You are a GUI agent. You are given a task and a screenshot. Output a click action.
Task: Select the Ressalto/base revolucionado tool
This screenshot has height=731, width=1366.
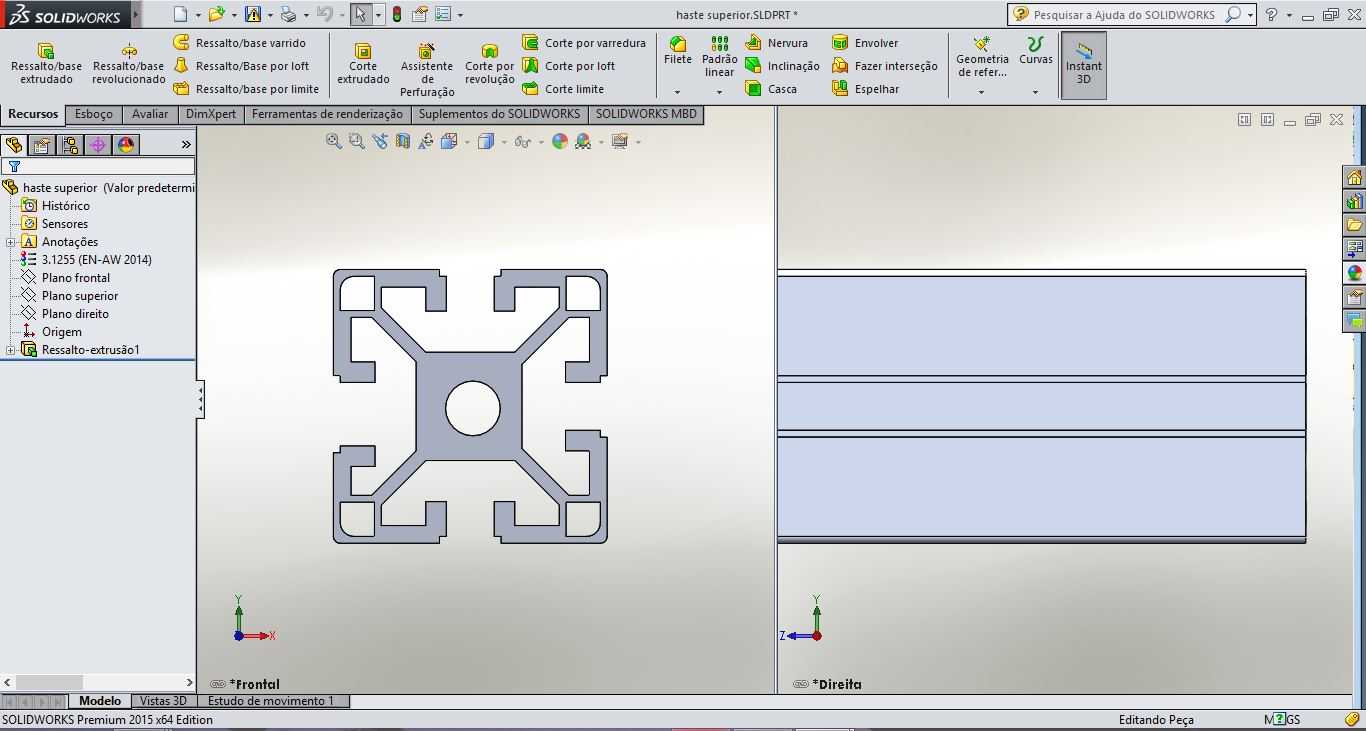128,64
